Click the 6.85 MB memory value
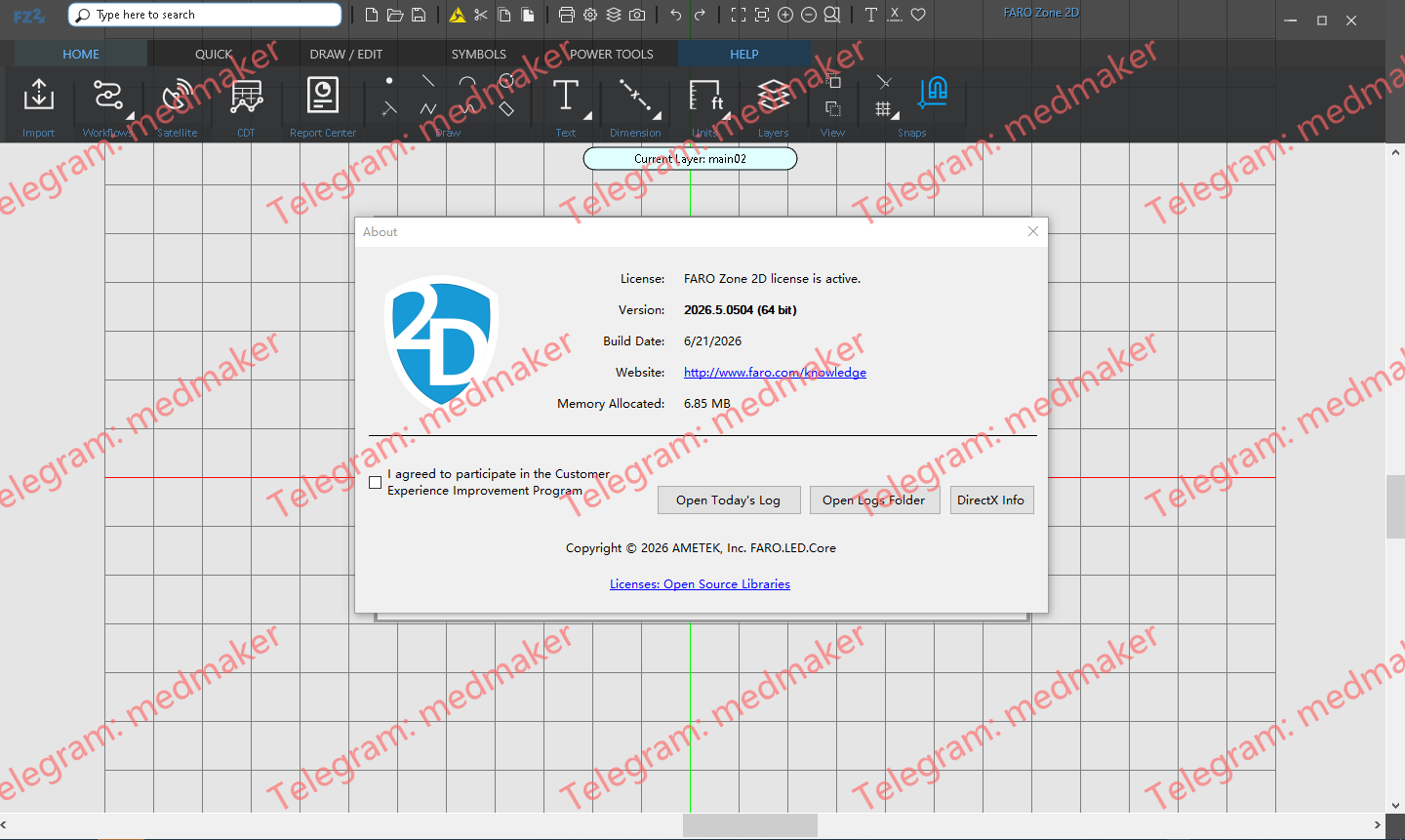Screen dimensions: 1405x840 [x=707, y=404]
